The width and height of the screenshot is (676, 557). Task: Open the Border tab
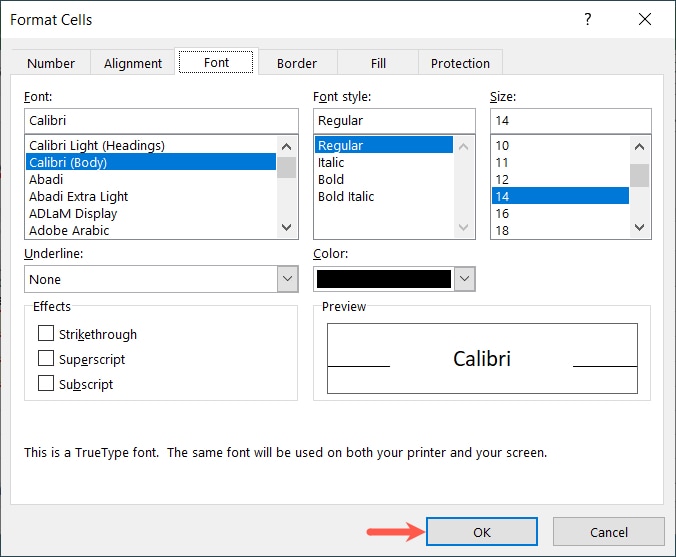point(297,63)
